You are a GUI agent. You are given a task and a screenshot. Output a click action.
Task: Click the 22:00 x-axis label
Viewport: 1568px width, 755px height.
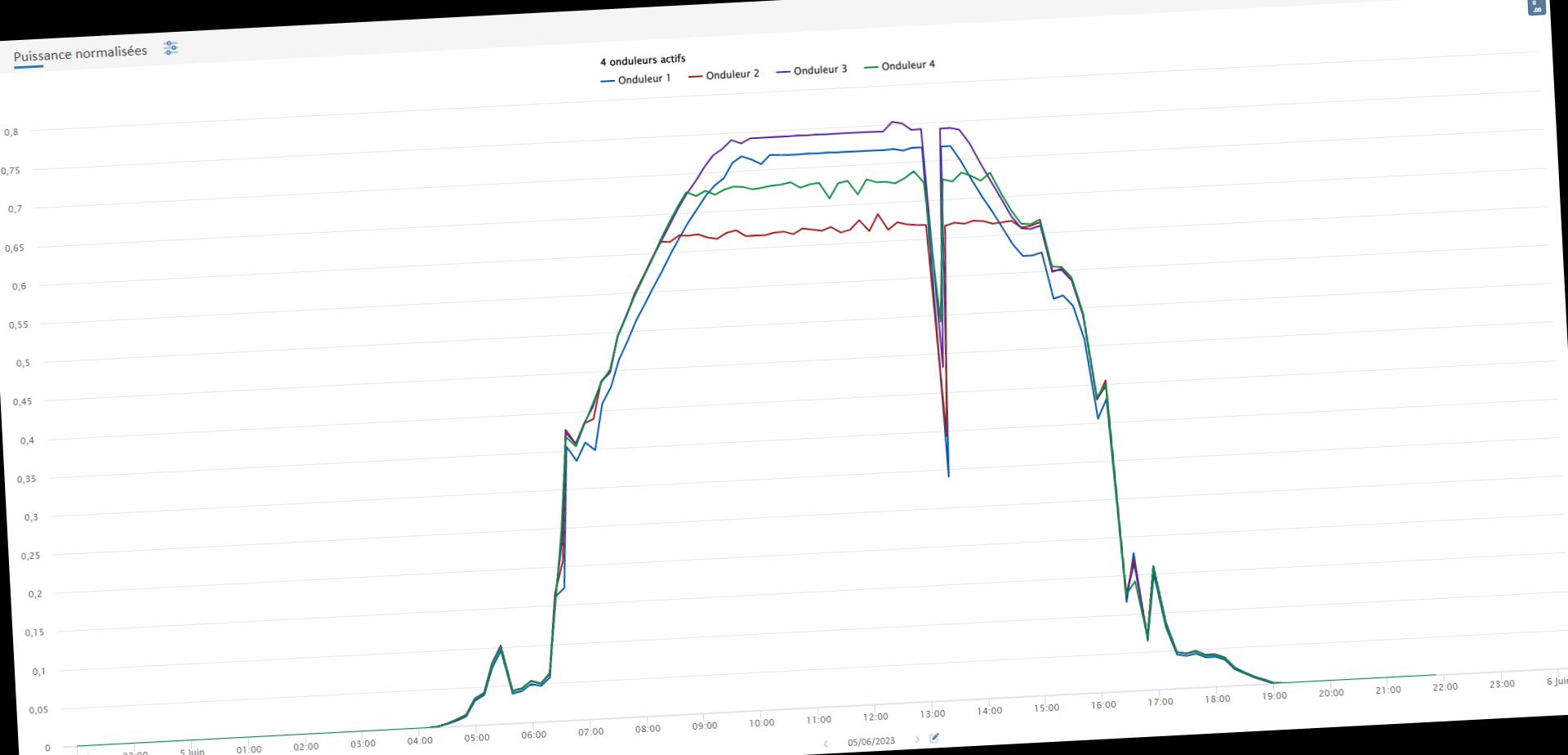pos(1445,687)
